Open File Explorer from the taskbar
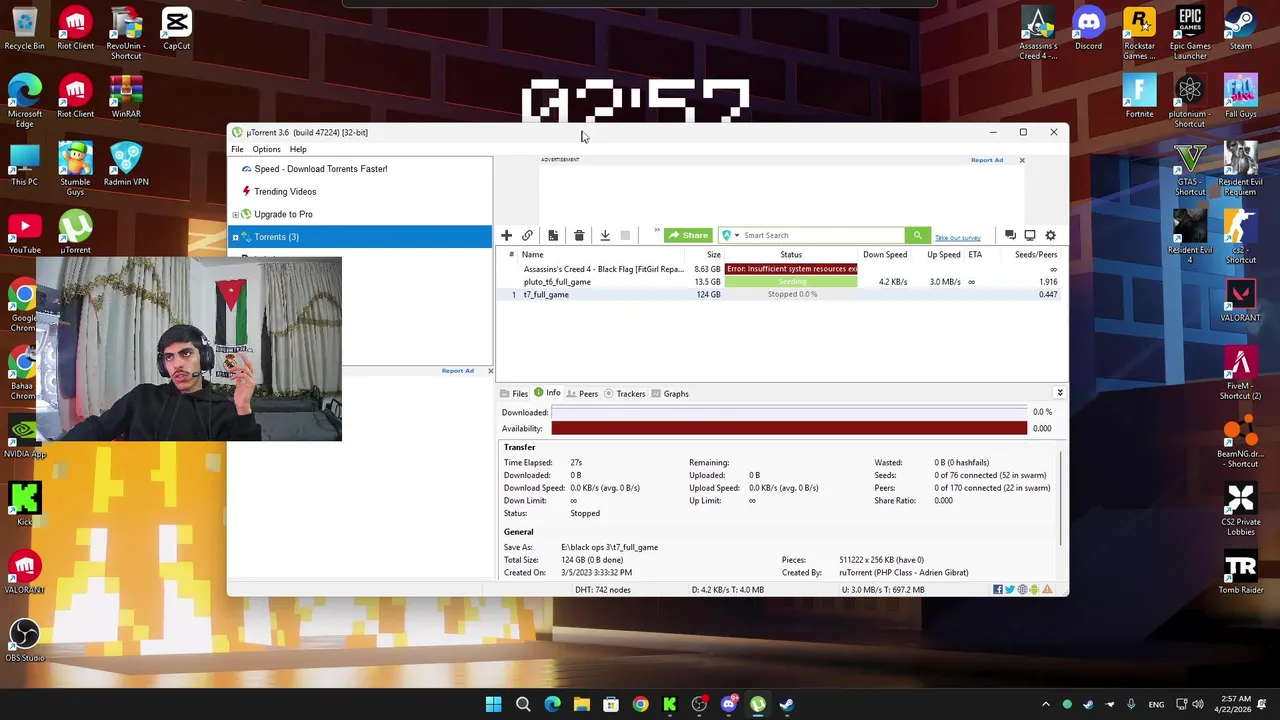This screenshot has height=720, width=1280. pos(582,704)
